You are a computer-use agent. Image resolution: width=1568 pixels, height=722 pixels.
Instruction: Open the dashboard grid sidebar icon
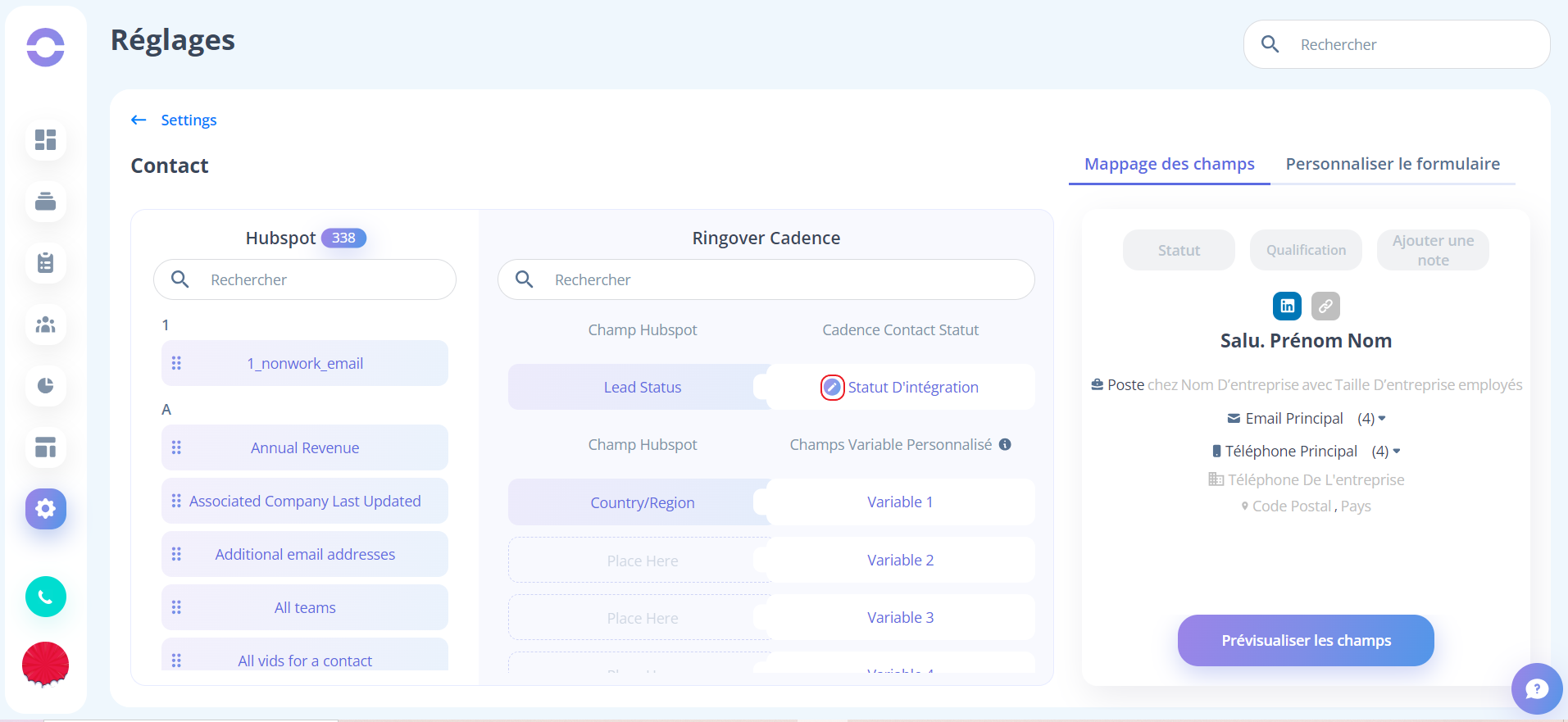[46, 140]
